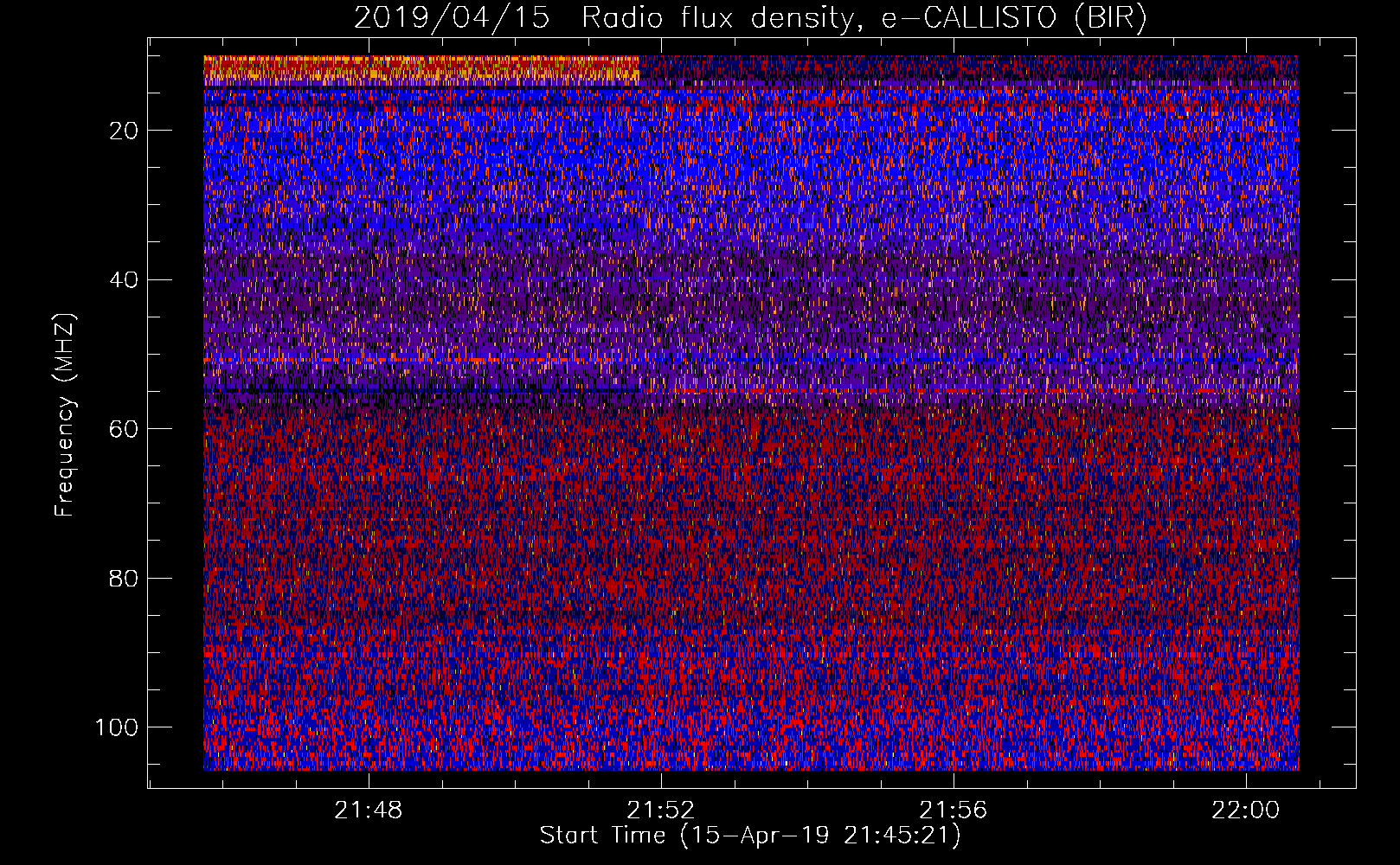Click the 21:52 time tick label
1400x865 pixels.
pos(661,811)
